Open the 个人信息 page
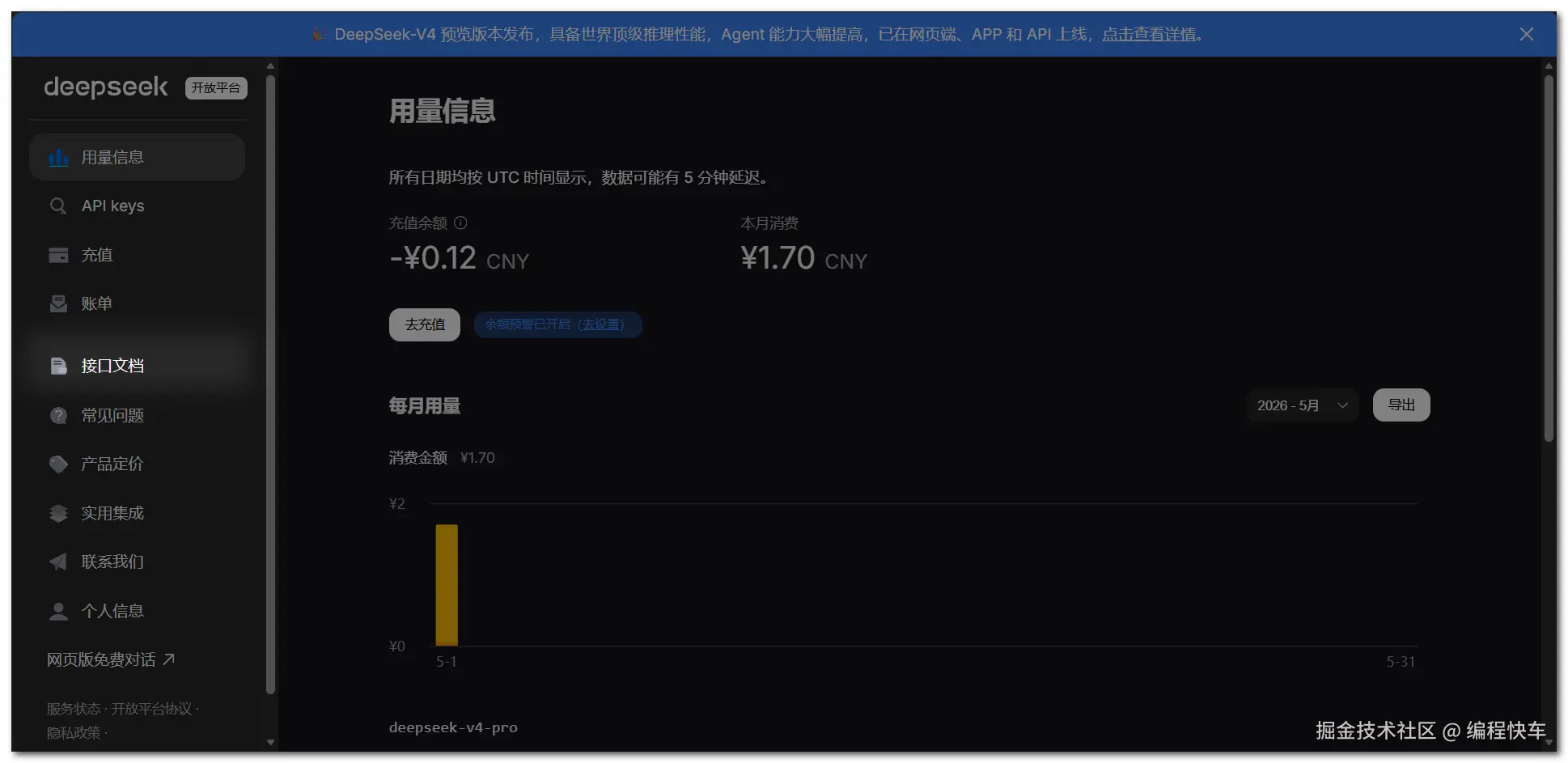The height and width of the screenshot is (763, 1568). 137,612
